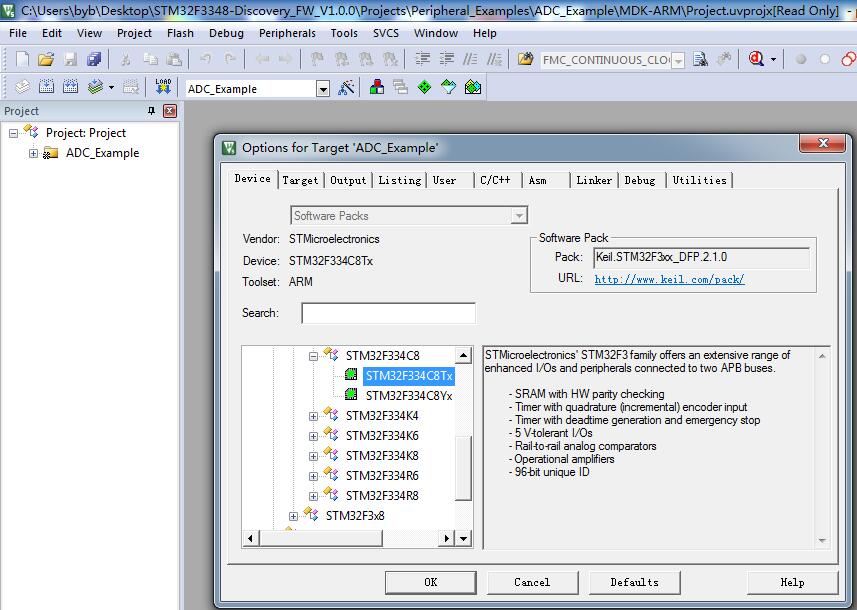Click the Pack field Keil.STM32F3xx_DFP.2.1.0

coord(701,257)
